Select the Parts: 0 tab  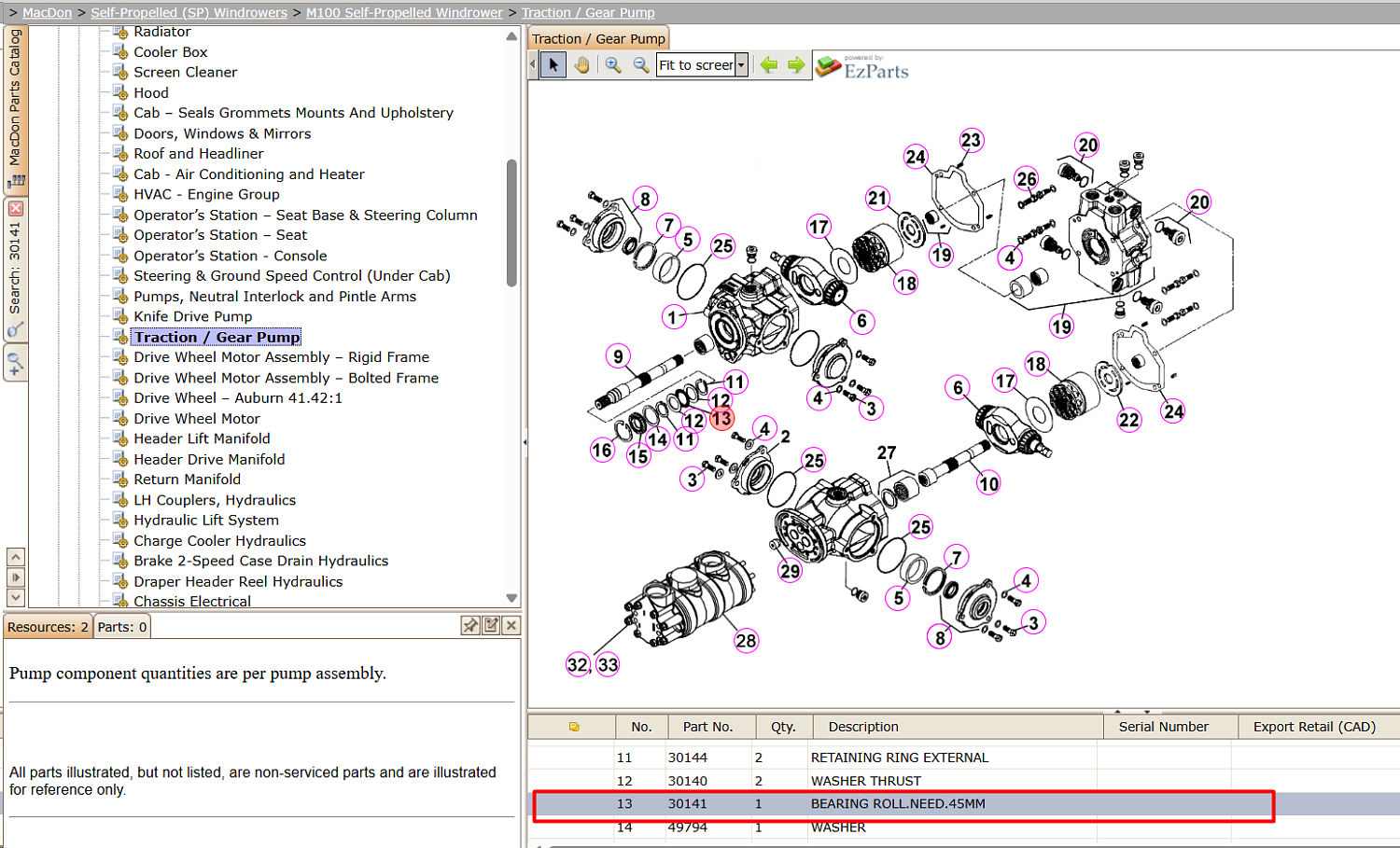coord(122,627)
